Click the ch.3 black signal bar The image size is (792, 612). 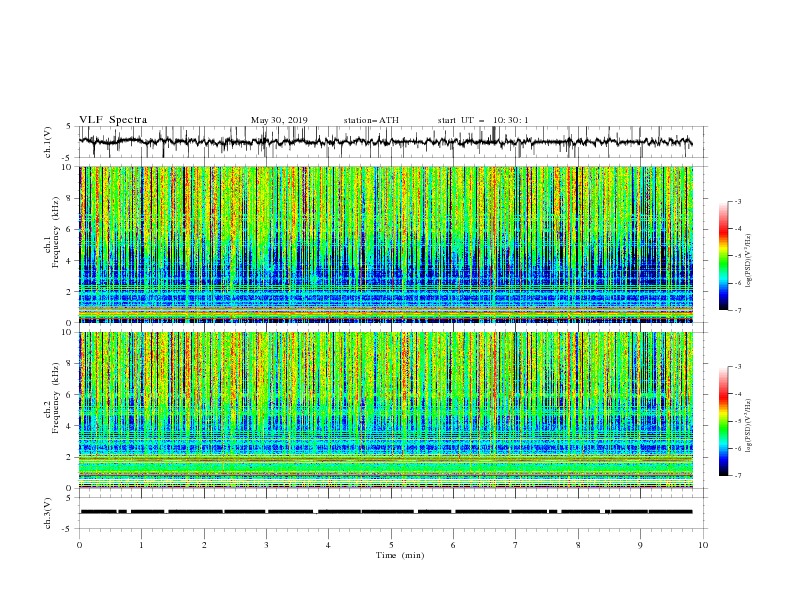(386, 512)
